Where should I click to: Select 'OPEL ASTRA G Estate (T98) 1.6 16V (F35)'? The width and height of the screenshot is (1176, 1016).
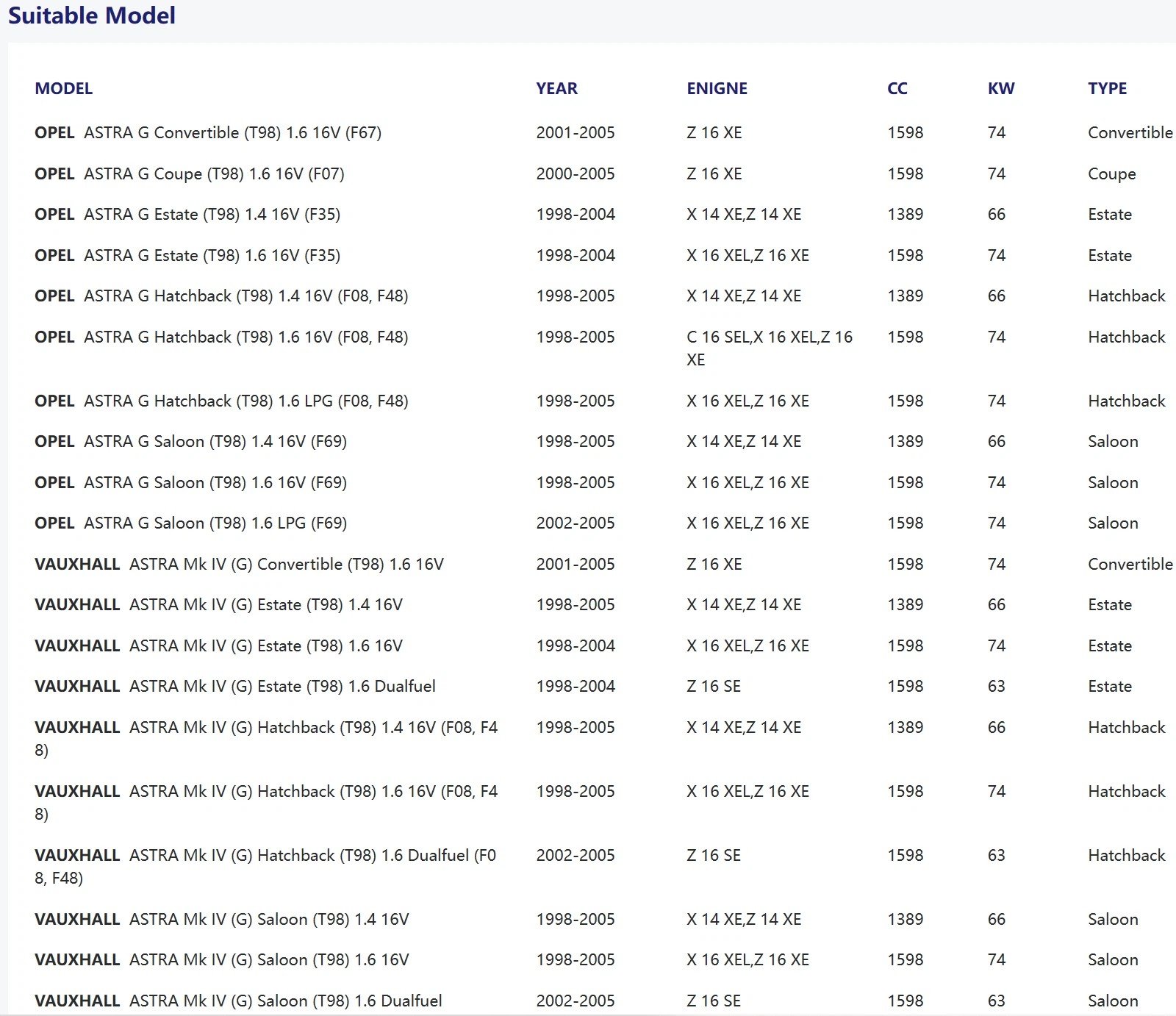coord(187,256)
